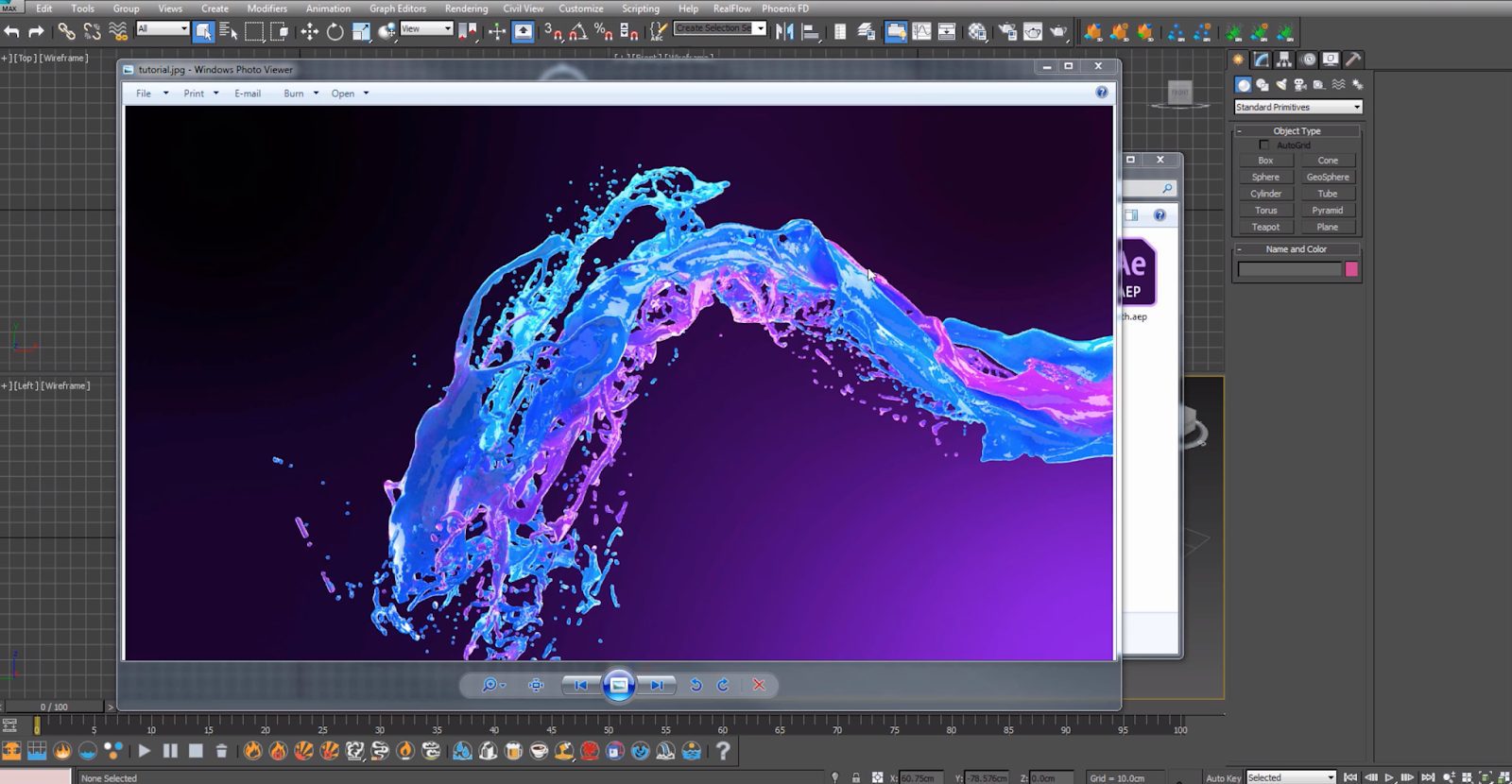
Task: Open the Graph Editors menu
Action: 397,9
